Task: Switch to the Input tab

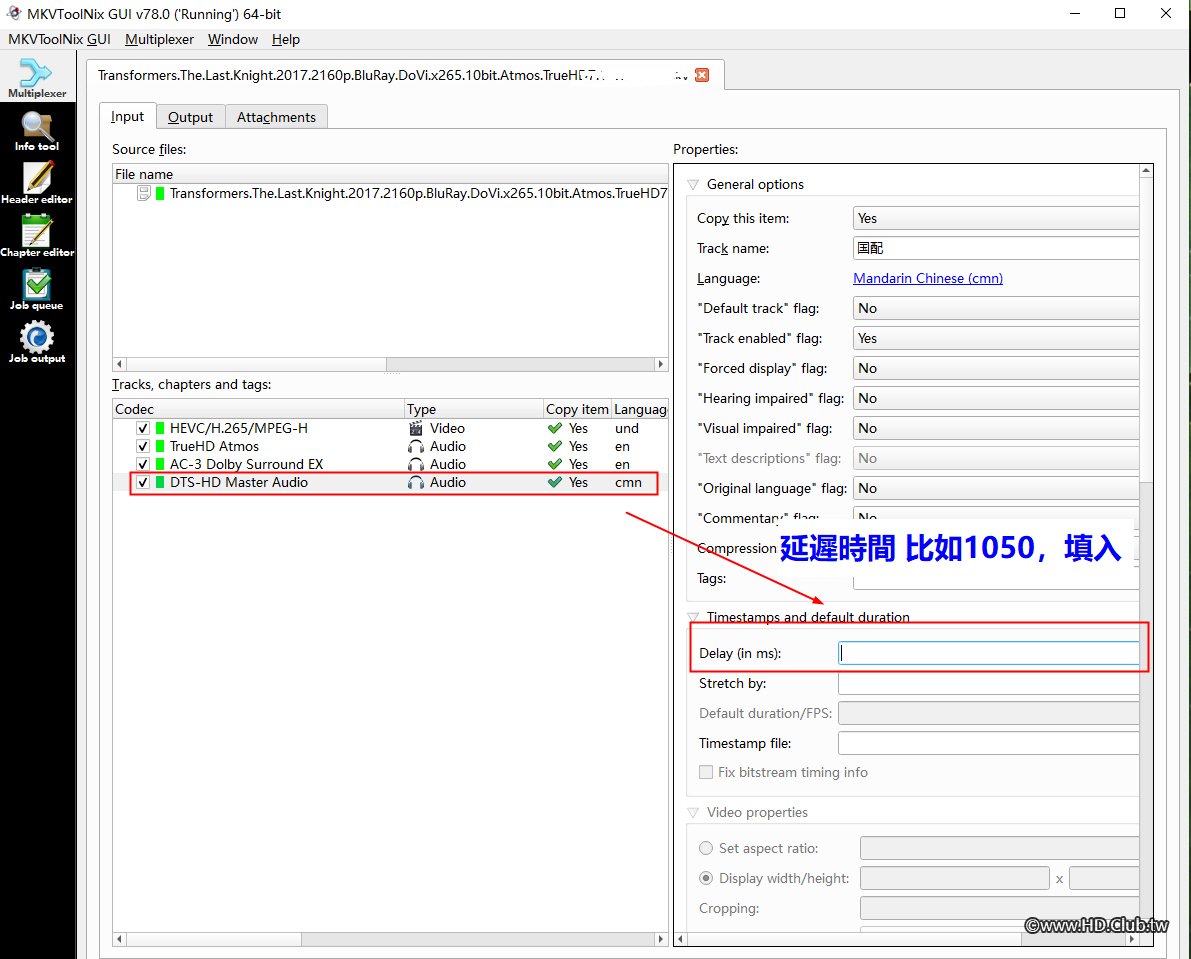Action: 128,117
